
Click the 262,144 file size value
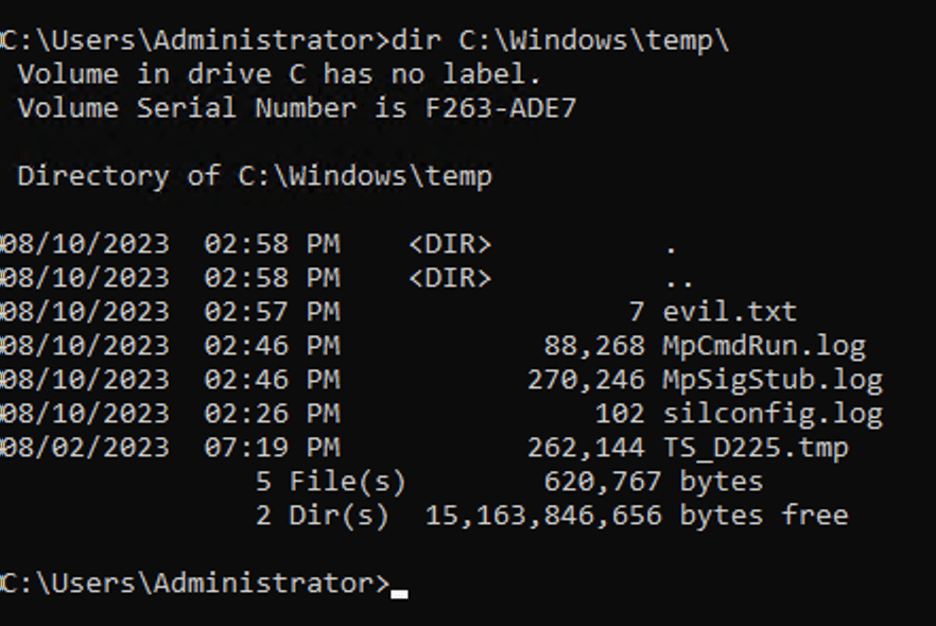[586, 448]
